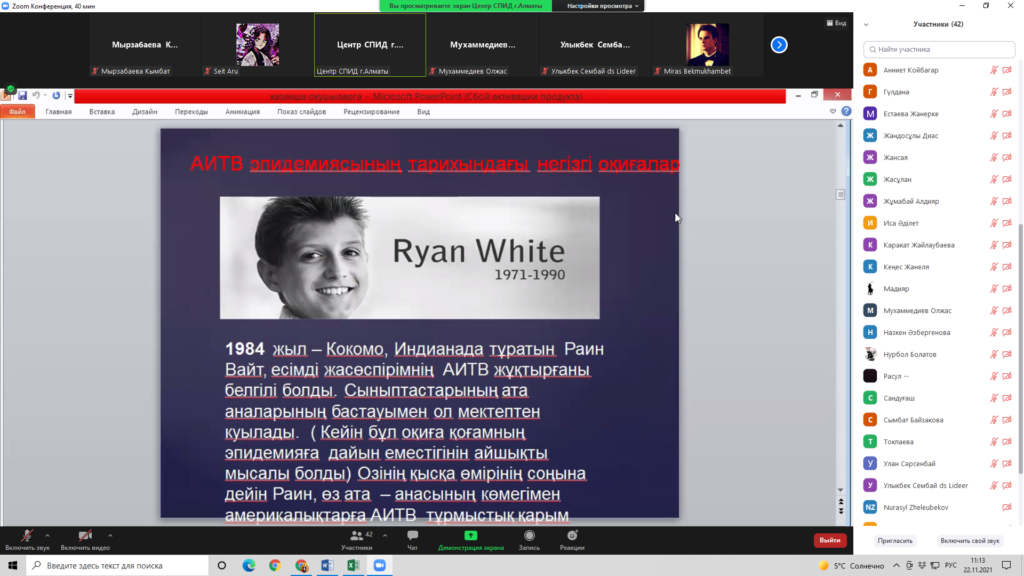Leave meeting with the red Выйти button
This screenshot has width=1024, height=576.
829,540
